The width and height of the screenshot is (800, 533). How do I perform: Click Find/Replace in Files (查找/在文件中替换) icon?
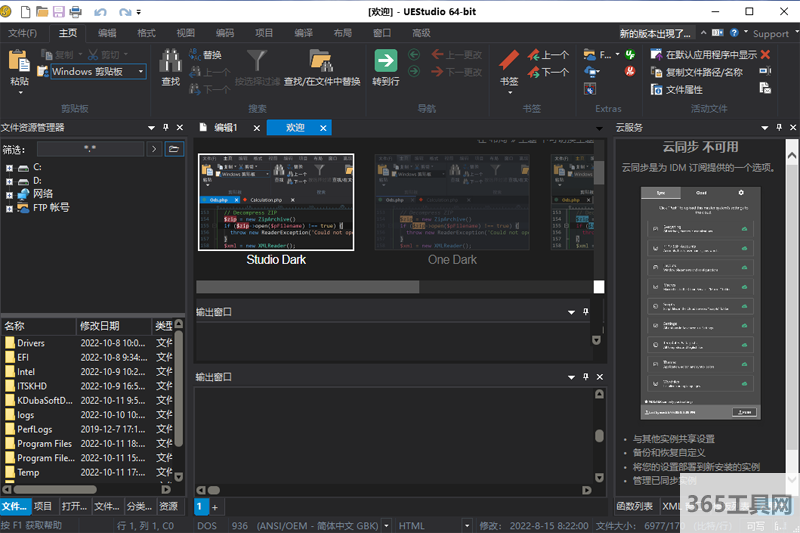(321, 62)
